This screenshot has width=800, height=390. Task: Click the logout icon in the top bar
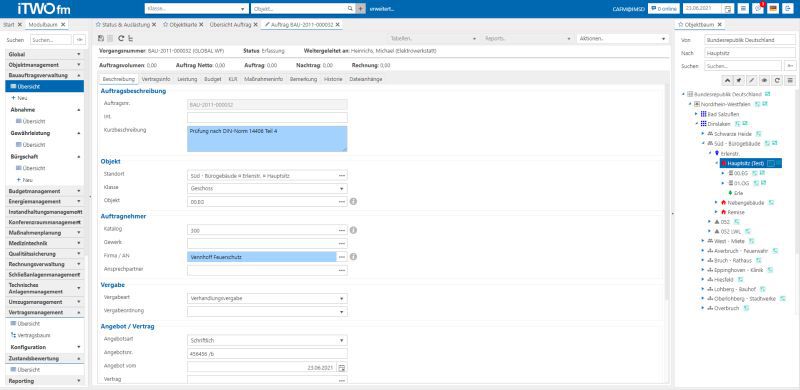[x=787, y=9]
